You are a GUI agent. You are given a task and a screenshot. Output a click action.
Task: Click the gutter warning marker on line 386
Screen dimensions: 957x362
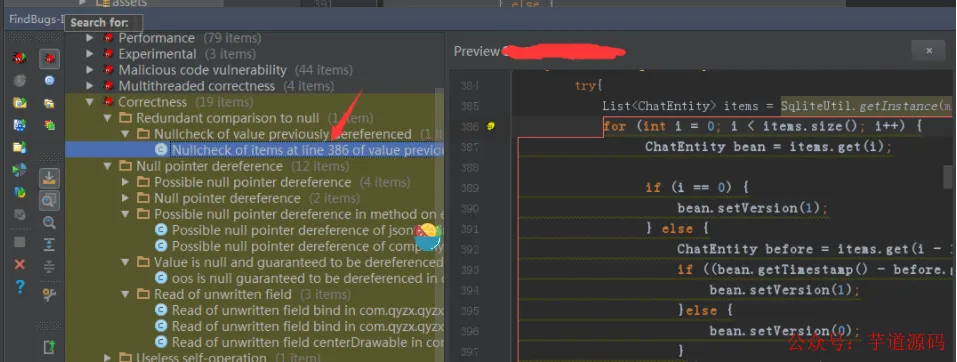click(x=491, y=127)
